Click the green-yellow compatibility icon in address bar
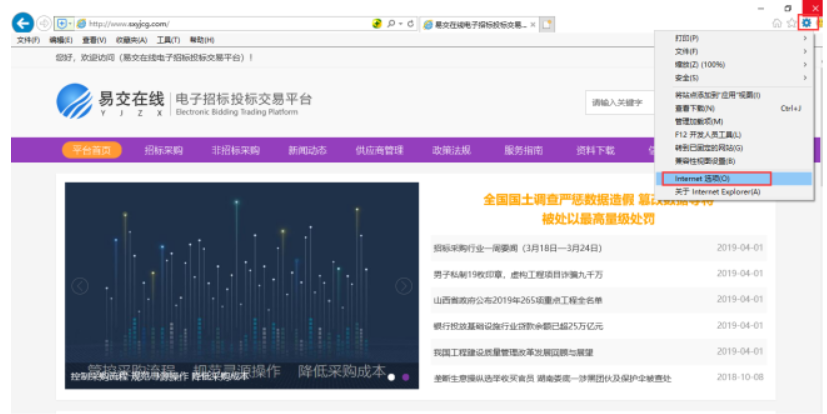This screenshot has height=414, width=827. pyautogui.click(x=377, y=24)
